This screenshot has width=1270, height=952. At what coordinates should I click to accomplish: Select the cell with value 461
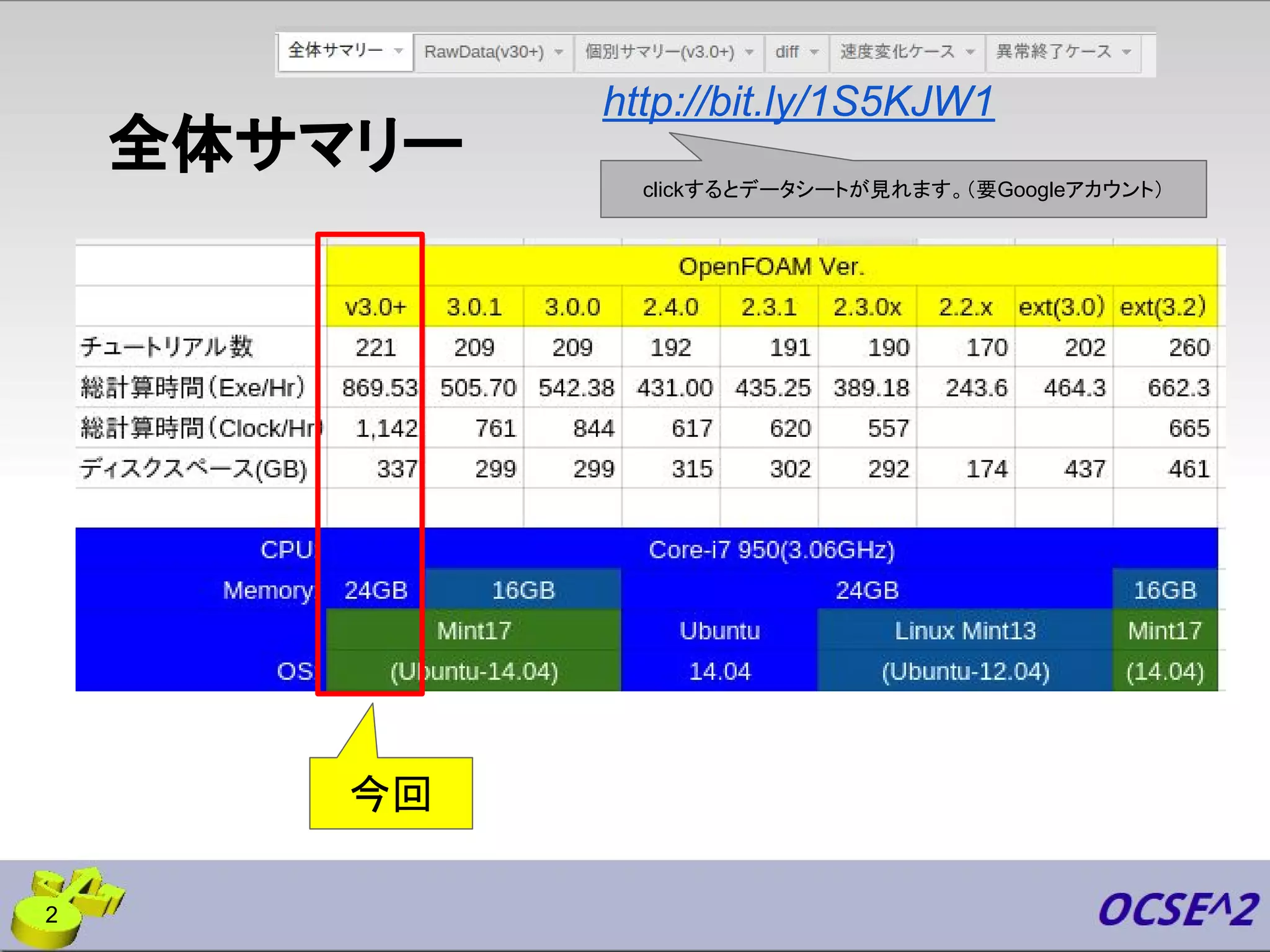(1165, 469)
